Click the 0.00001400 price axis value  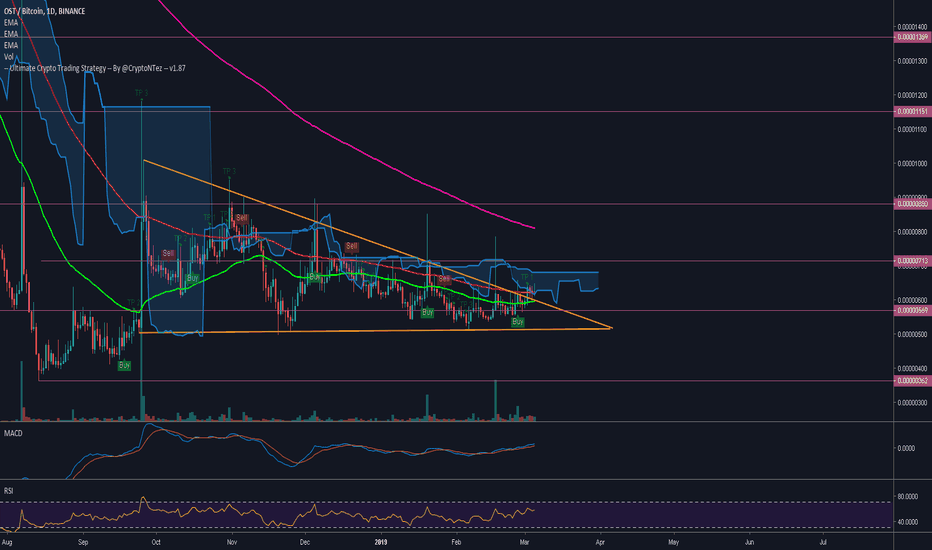912,27
